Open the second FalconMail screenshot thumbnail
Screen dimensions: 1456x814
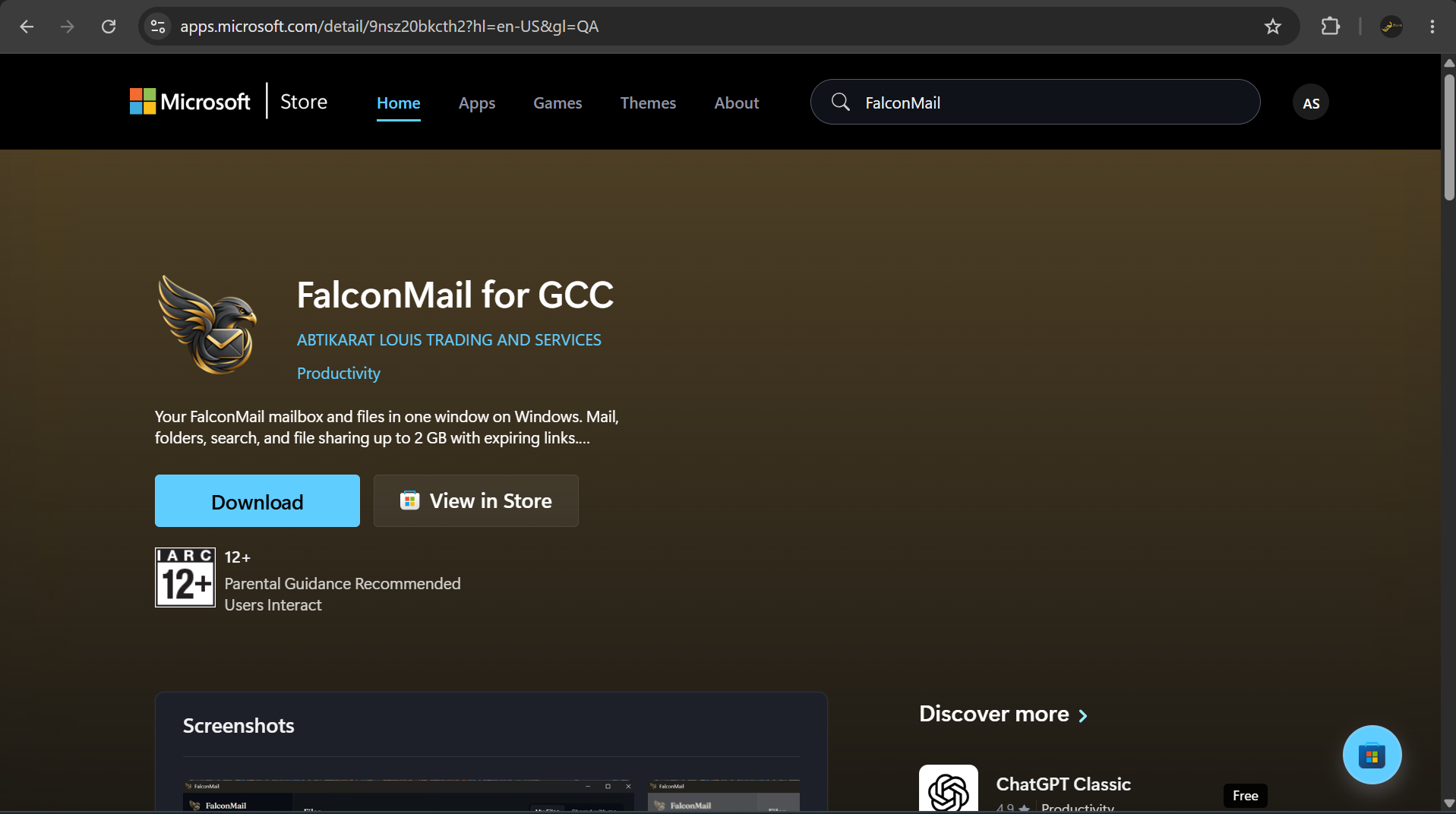[x=723, y=796]
